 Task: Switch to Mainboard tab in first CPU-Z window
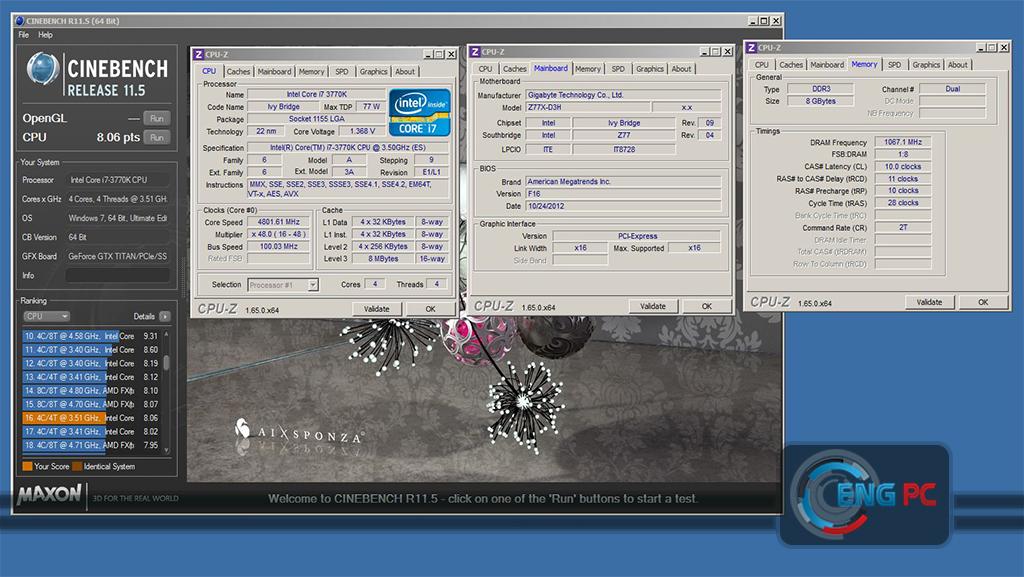pos(274,72)
